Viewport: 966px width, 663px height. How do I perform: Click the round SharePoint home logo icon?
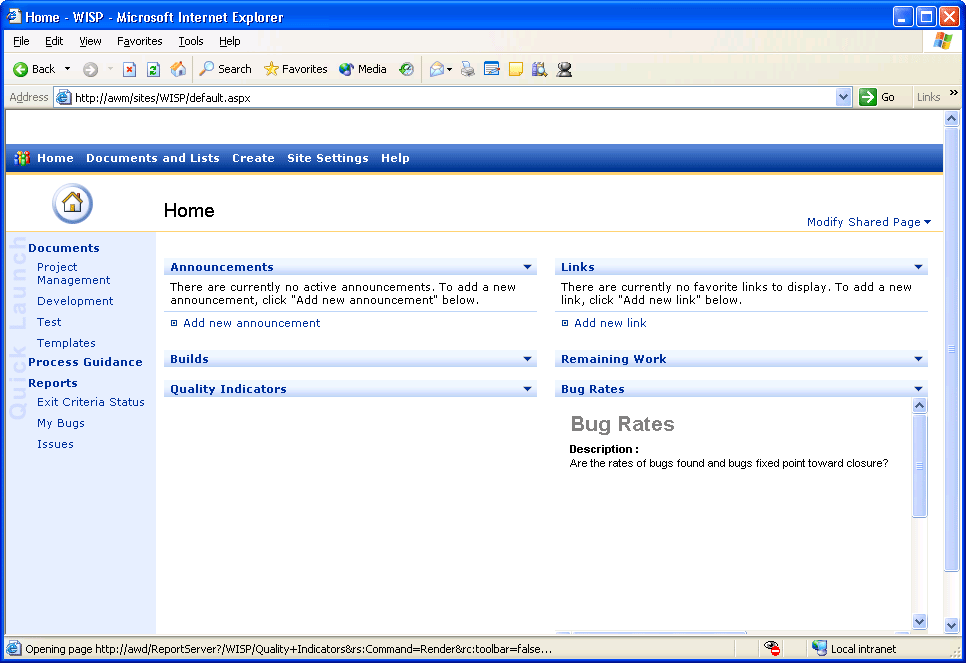72,203
